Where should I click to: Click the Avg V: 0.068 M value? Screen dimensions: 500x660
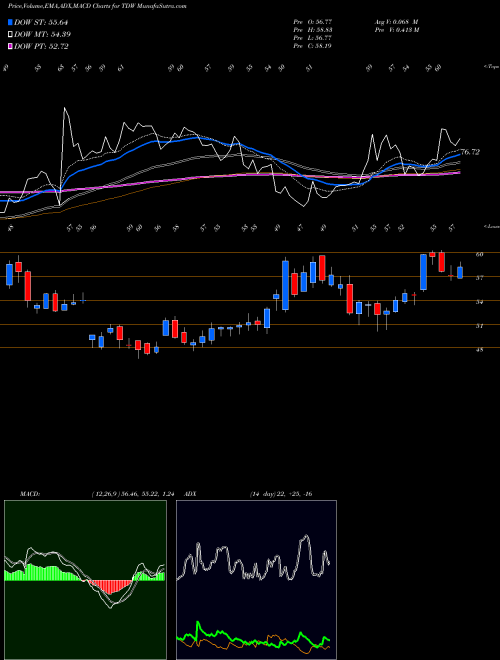(x=396, y=21)
